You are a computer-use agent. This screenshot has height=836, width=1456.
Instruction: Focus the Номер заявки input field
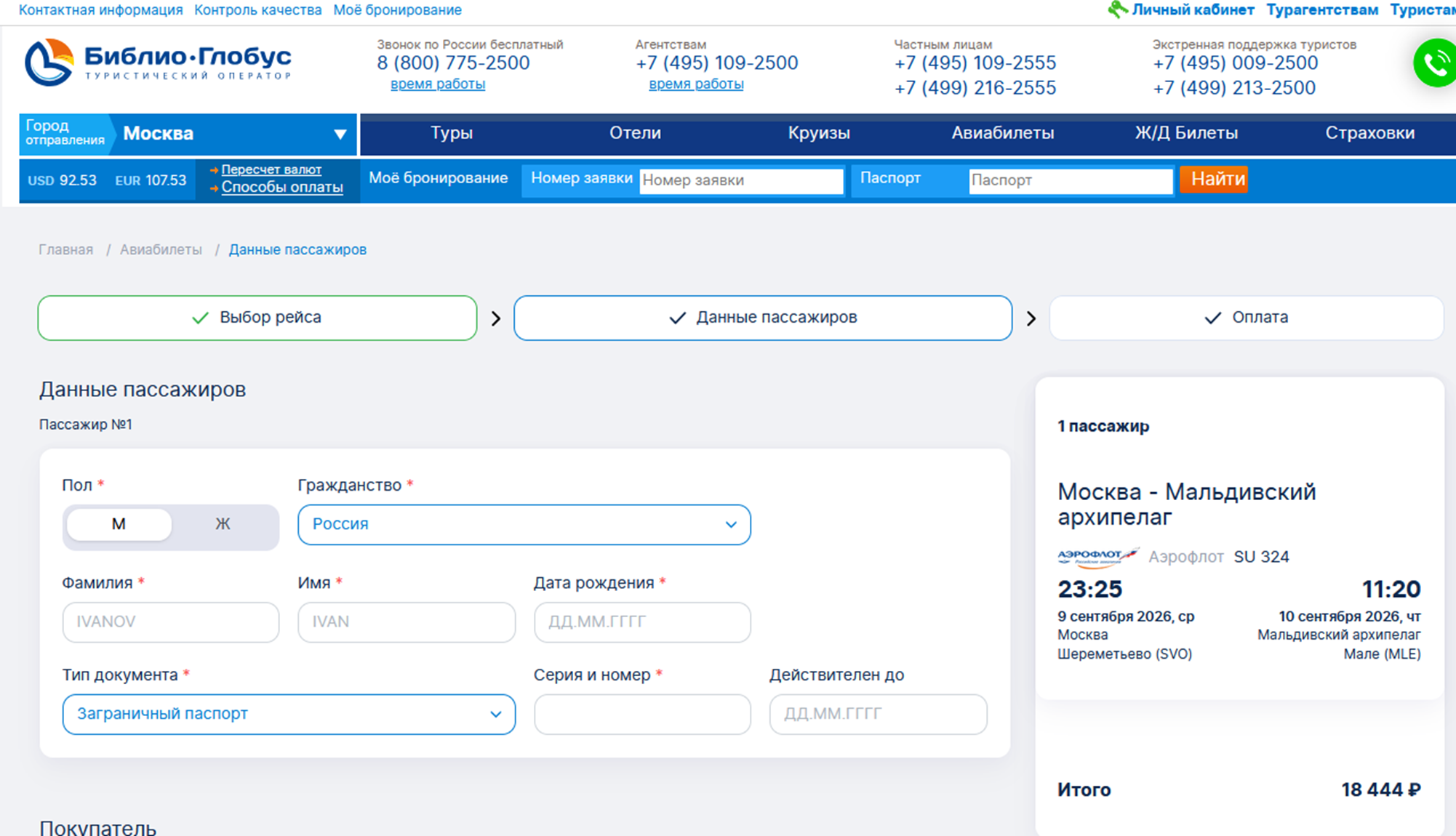(741, 180)
